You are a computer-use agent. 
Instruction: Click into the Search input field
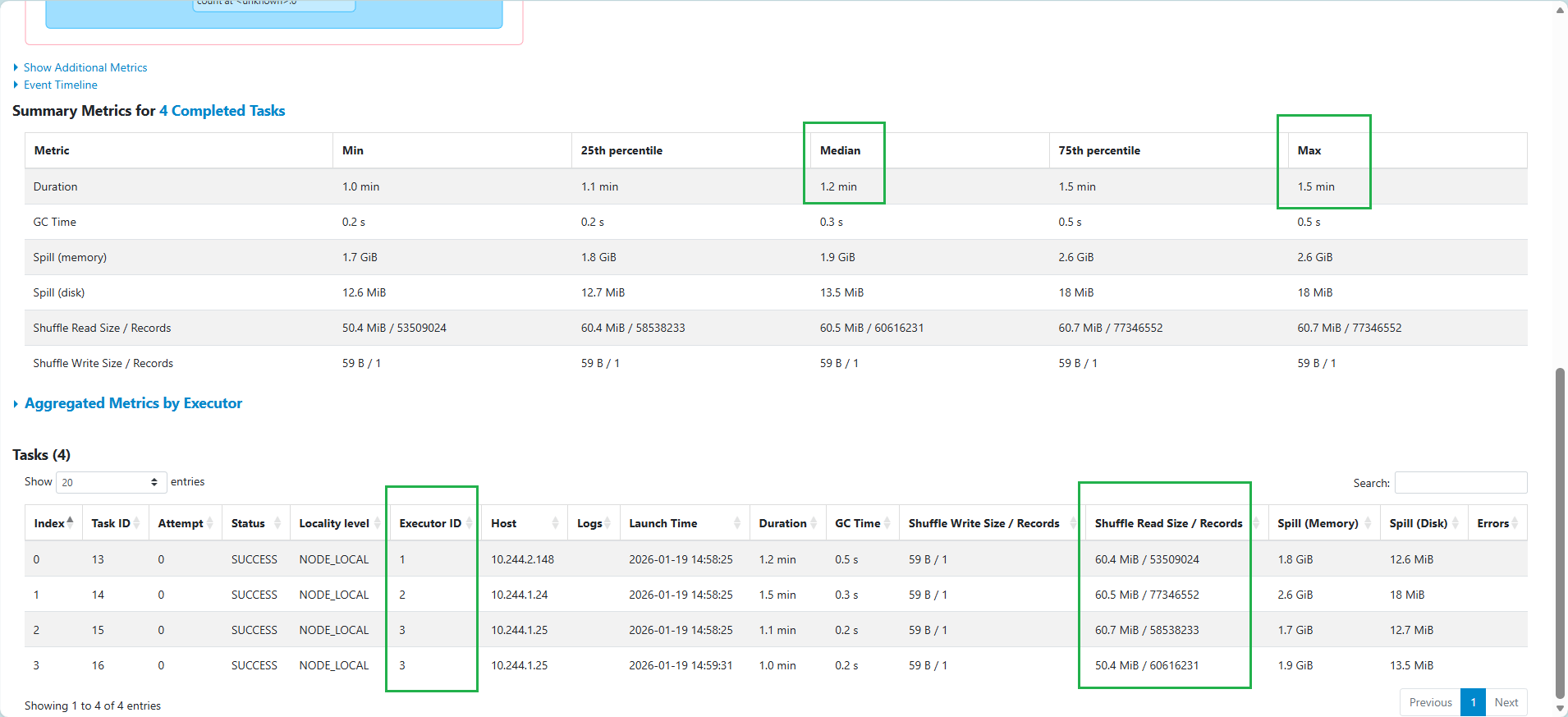tap(1460, 483)
